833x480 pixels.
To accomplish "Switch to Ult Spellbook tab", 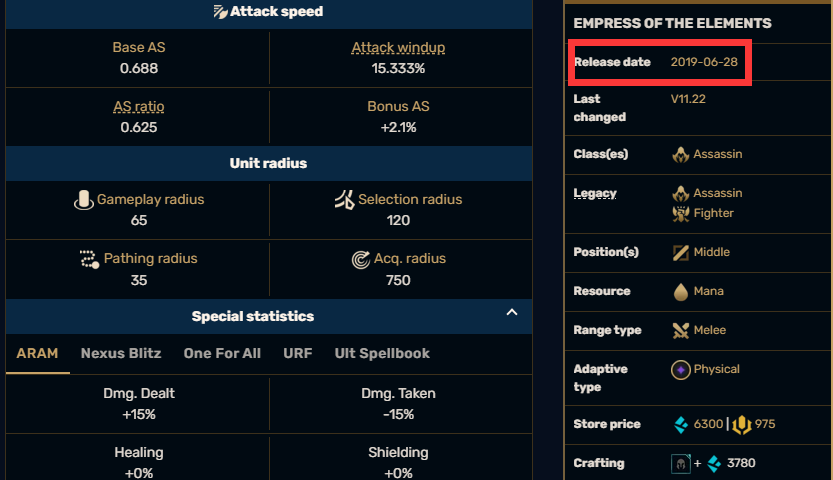I will point(382,354).
